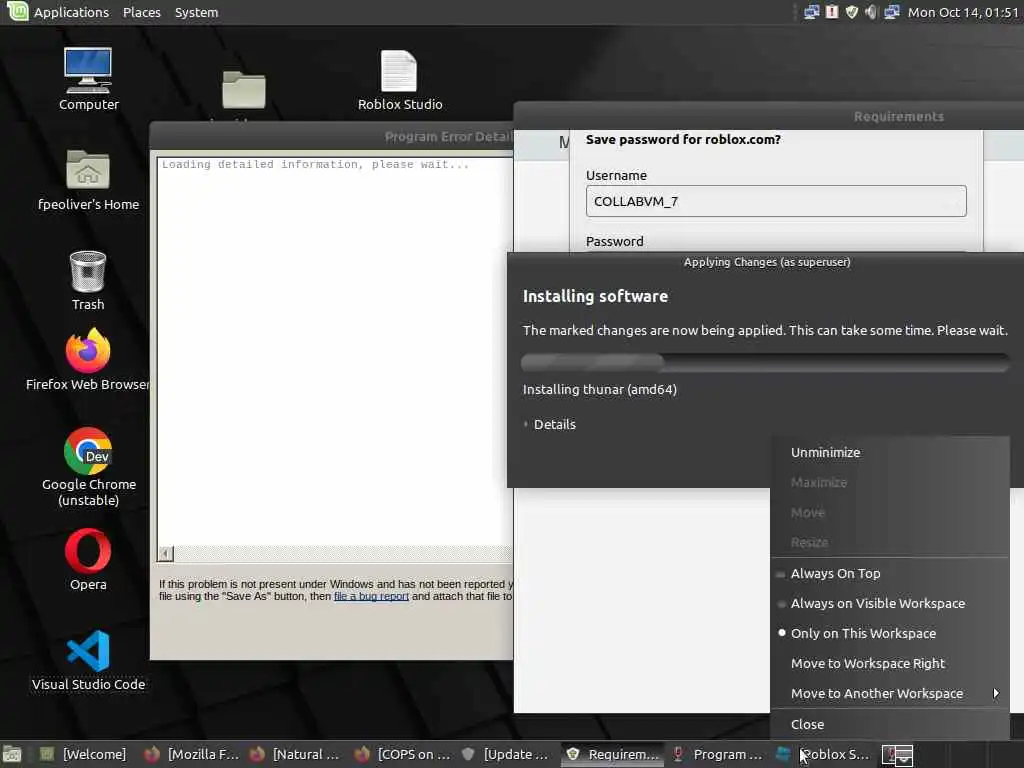1024x768 pixels.
Task: Choose Unminimize from the context menu
Action: click(890, 452)
